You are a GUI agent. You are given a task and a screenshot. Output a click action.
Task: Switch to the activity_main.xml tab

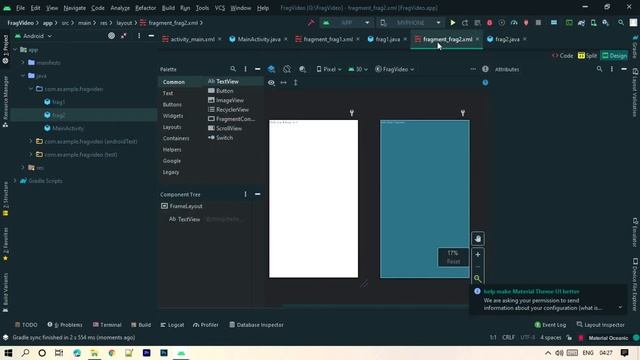click(192, 39)
